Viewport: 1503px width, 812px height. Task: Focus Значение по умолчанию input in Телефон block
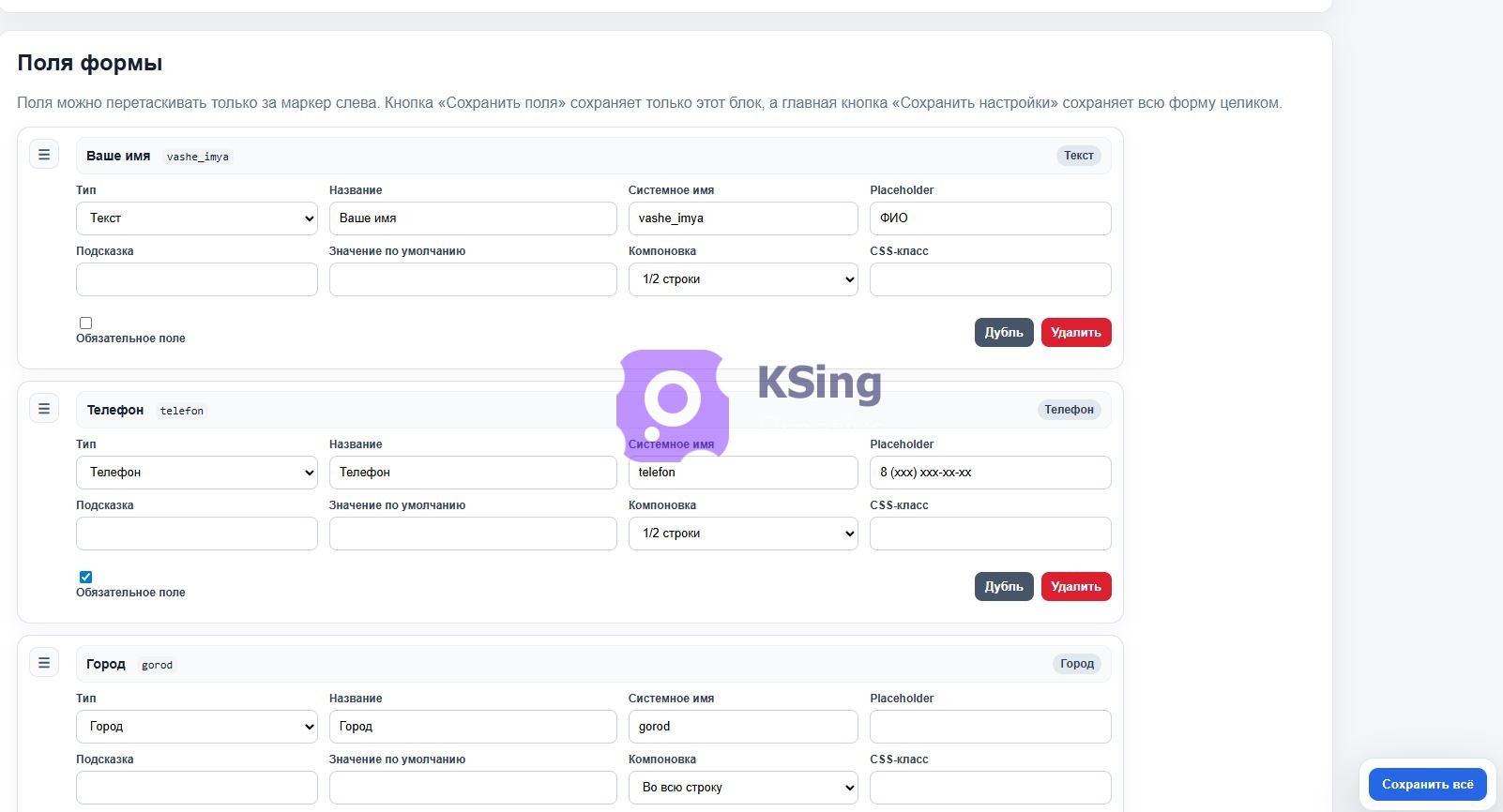[x=473, y=534]
